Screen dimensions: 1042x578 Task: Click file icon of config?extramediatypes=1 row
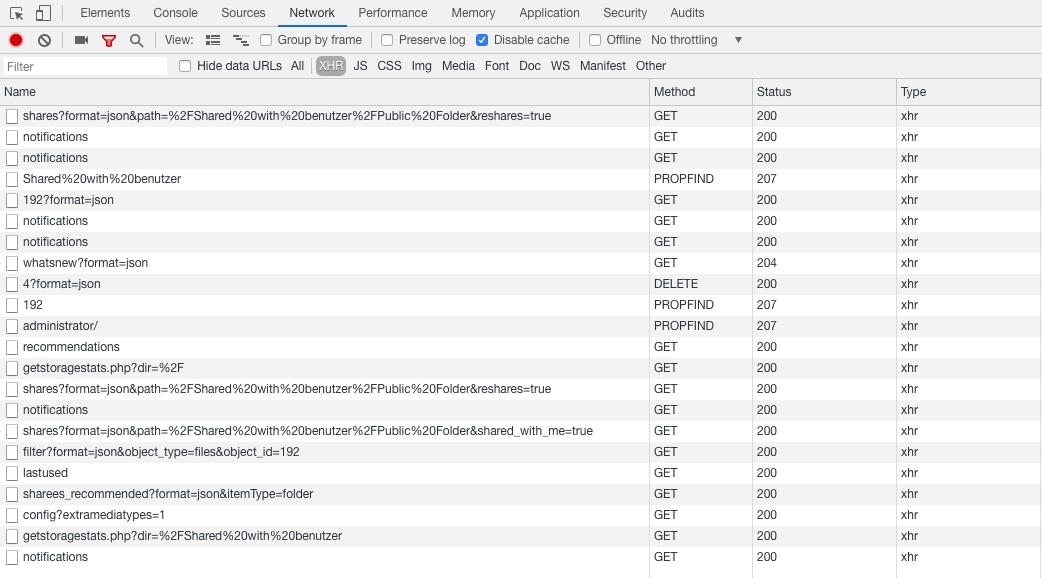(12, 516)
